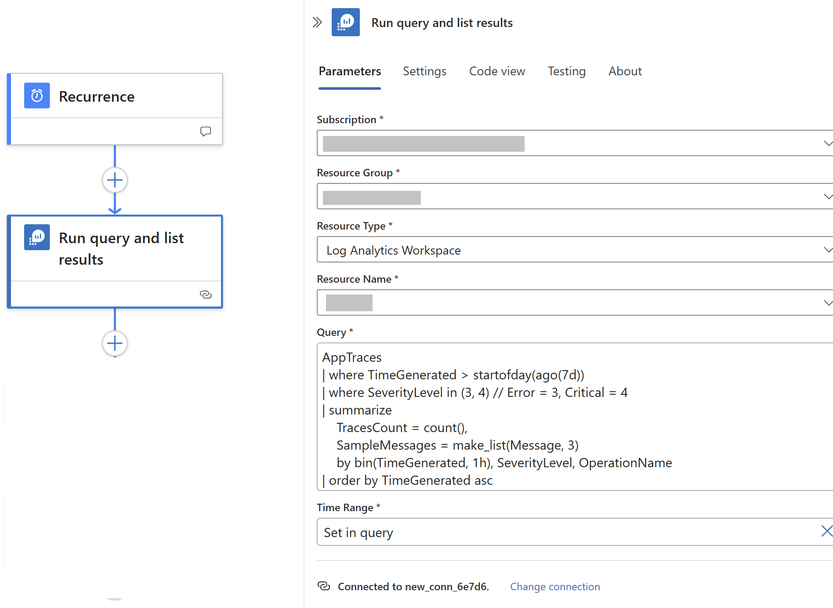Click the link icon on Run query card
The width and height of the screenshot is (833, 608).
pyautogui.click(x=206, y=294)
